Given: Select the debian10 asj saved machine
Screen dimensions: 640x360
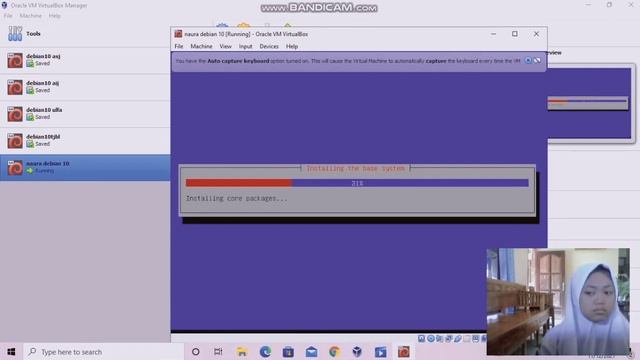Looking at the screenshot, I should (x=85, y=60).
